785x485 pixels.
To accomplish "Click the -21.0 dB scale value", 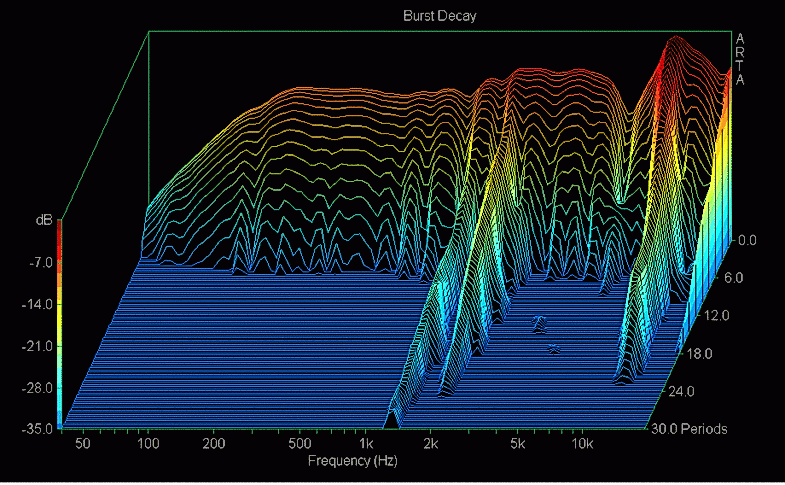I will 37,346.
